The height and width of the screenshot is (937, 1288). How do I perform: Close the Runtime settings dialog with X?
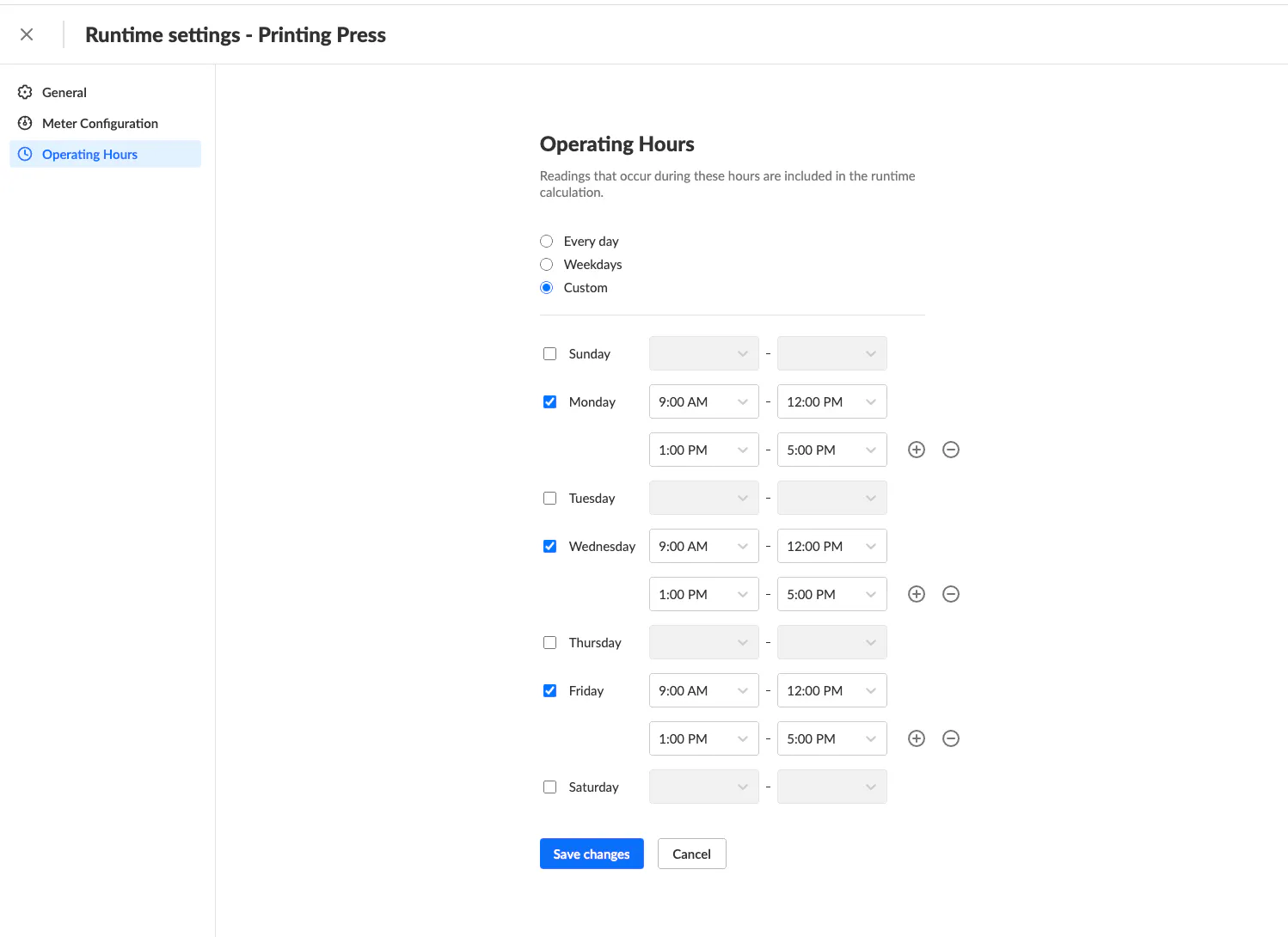[x=27, y=34]
